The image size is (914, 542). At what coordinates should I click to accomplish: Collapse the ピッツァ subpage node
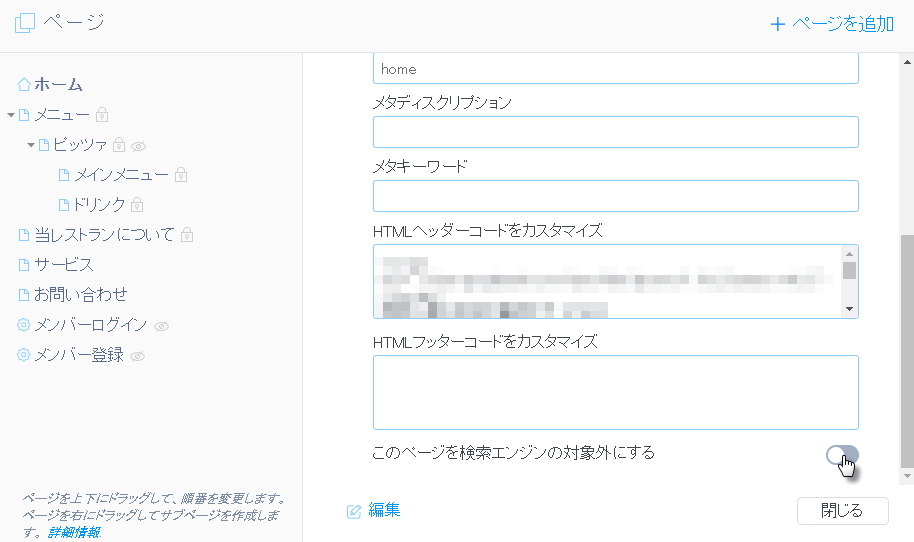[x=30, y=145]
